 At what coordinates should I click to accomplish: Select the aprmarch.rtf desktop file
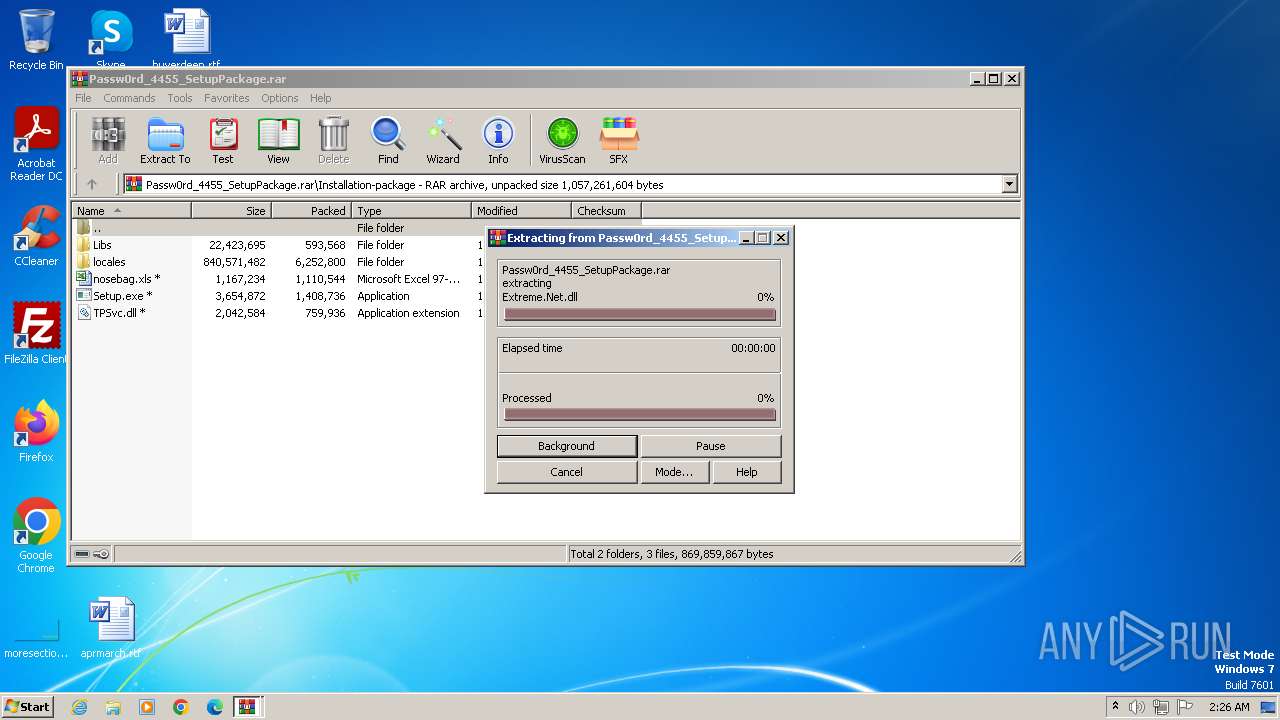pos(110,628)
